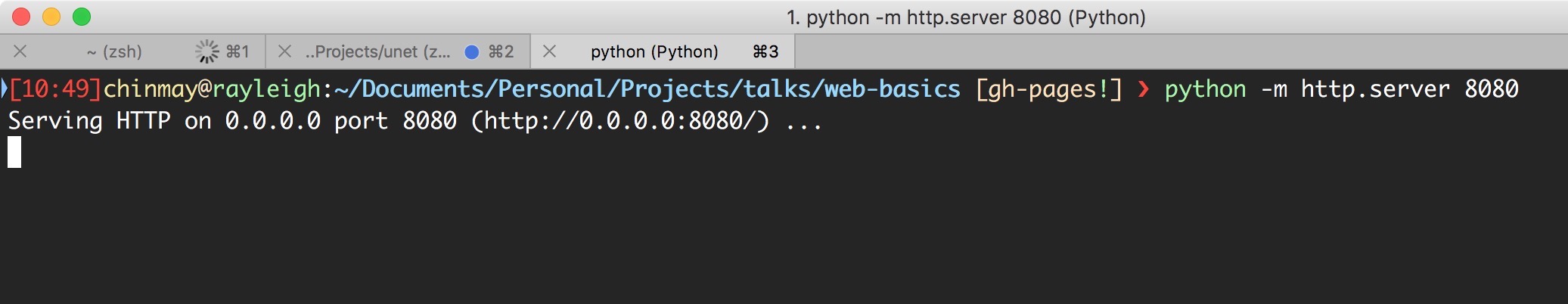Click the ⌘3 shortcut label
The image size is (1568, 304).
coord(765,51)
